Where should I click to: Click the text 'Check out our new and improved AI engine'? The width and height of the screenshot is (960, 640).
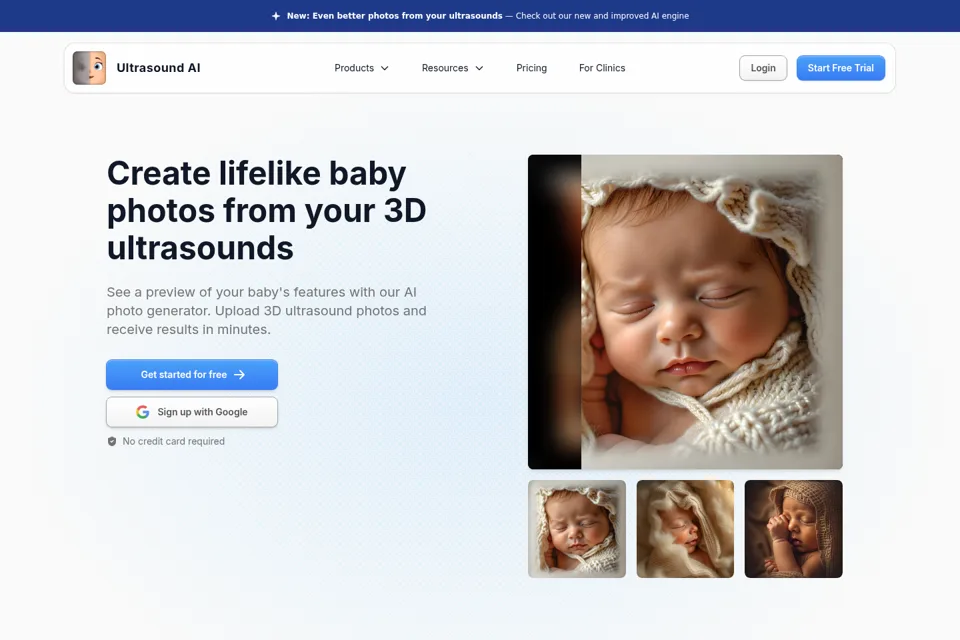602,16
